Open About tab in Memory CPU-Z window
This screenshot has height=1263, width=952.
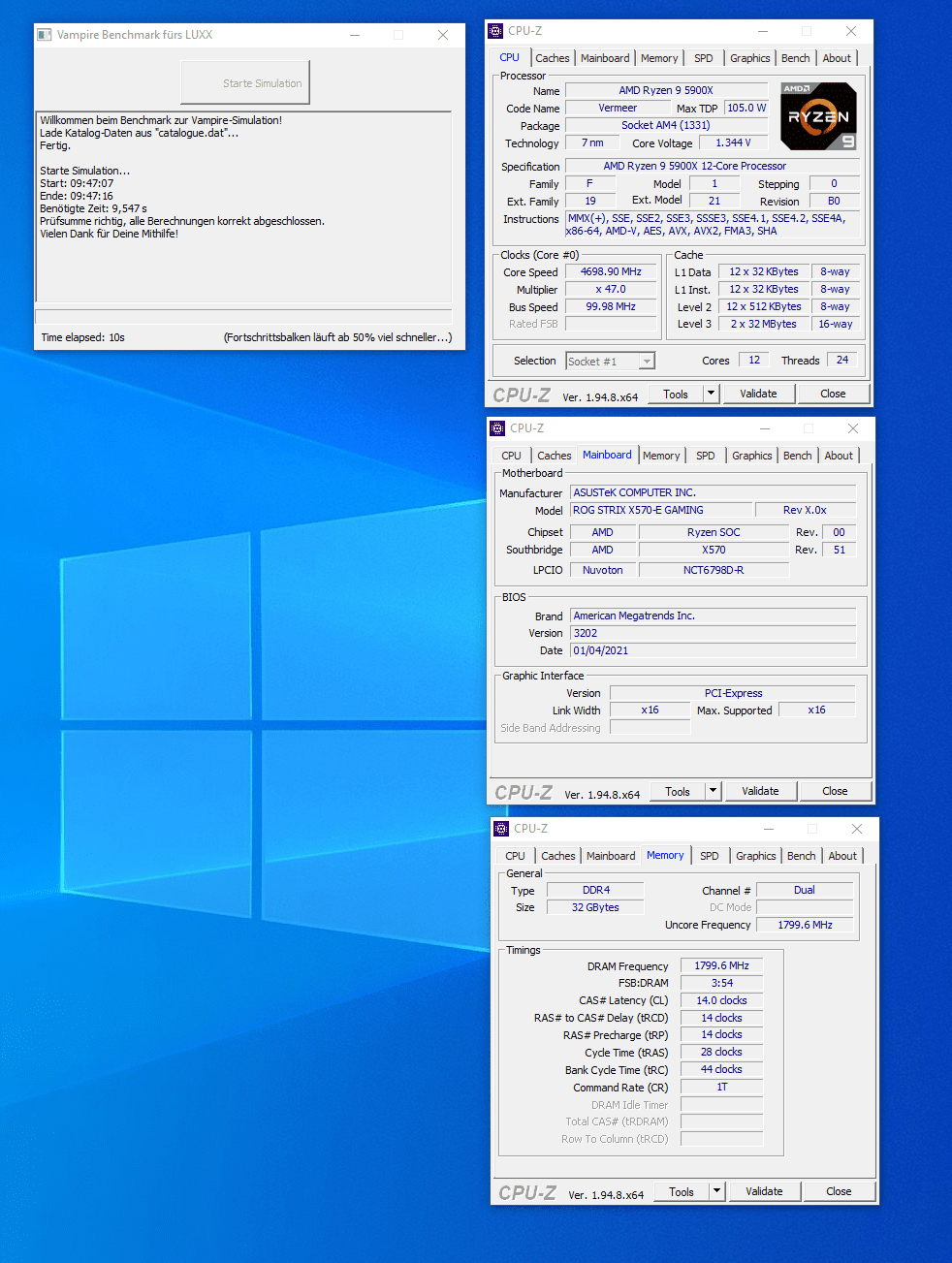[842, 856]
